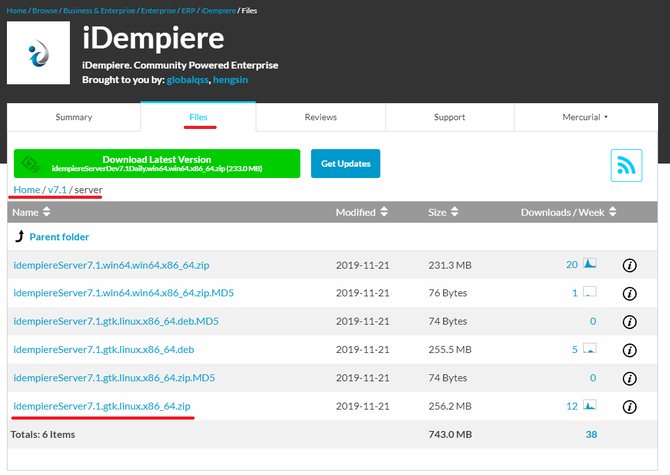The height and width of the screenshot is (475, 670).
Task: Go to the Parent folder link
Action: coord(59,237)
